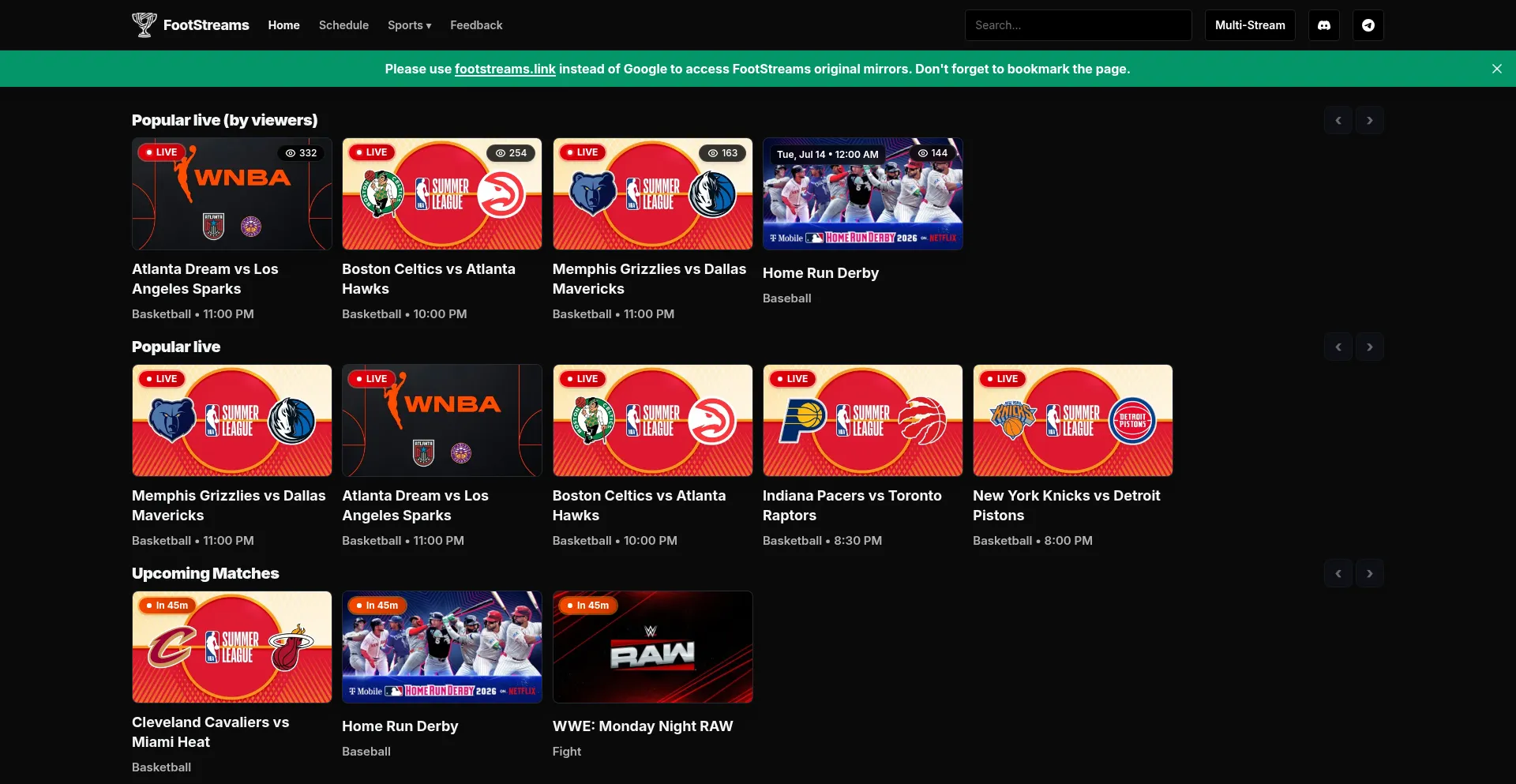
Task: Open WWE Monday Night RAW thumbnail
Action: pyautogui.click(x=652, y=647)
